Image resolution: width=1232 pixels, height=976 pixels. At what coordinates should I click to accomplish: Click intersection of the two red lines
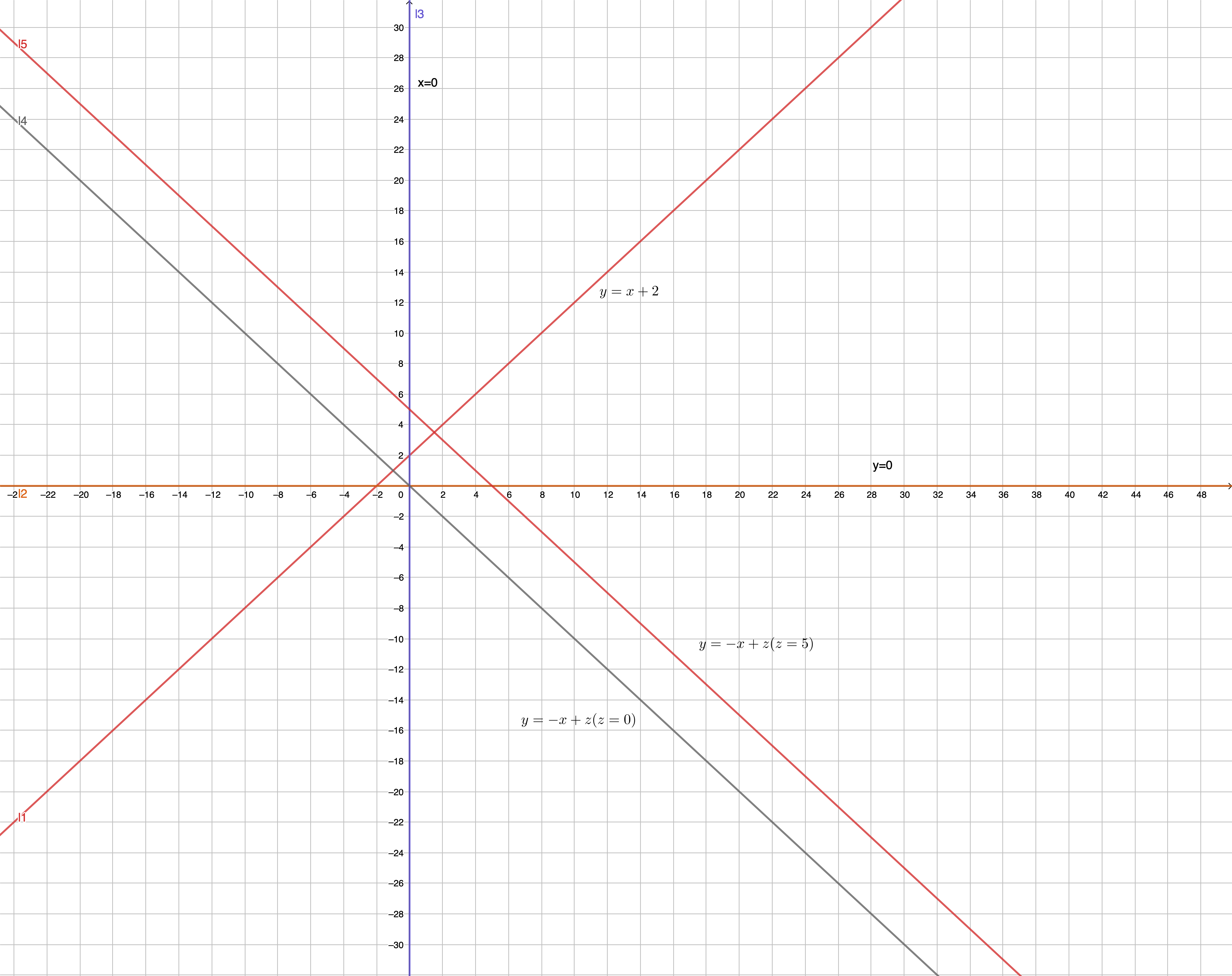[x=434, y=433]
